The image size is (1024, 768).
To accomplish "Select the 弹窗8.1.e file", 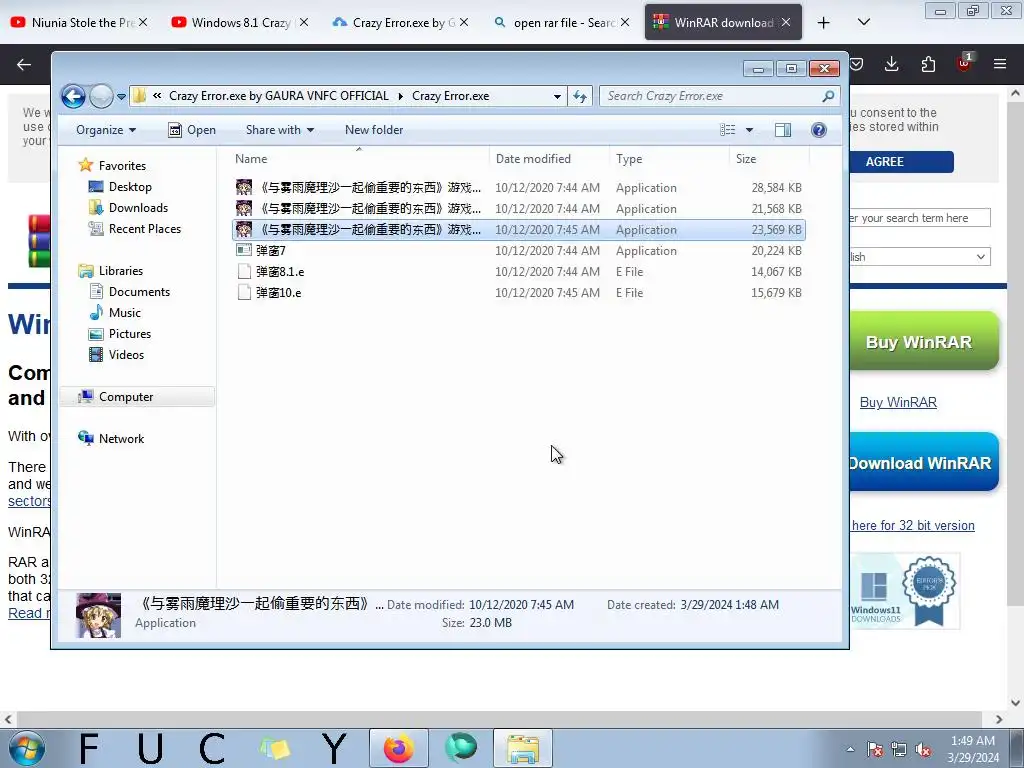I will tap(519, 272).
